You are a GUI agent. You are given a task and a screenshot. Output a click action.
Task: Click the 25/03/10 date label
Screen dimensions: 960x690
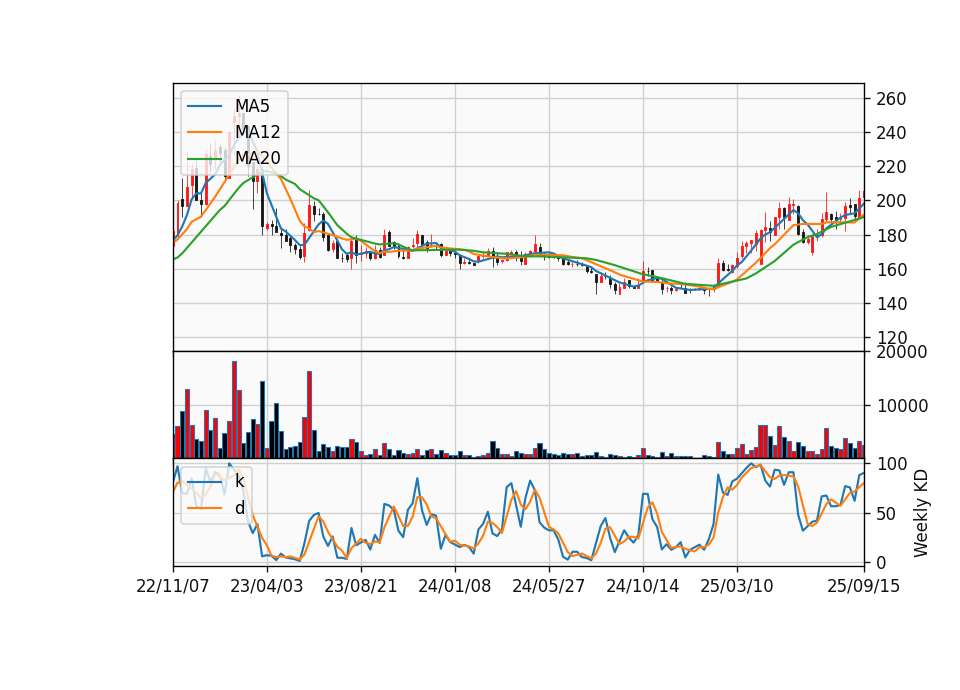click(x=737, y=586)
